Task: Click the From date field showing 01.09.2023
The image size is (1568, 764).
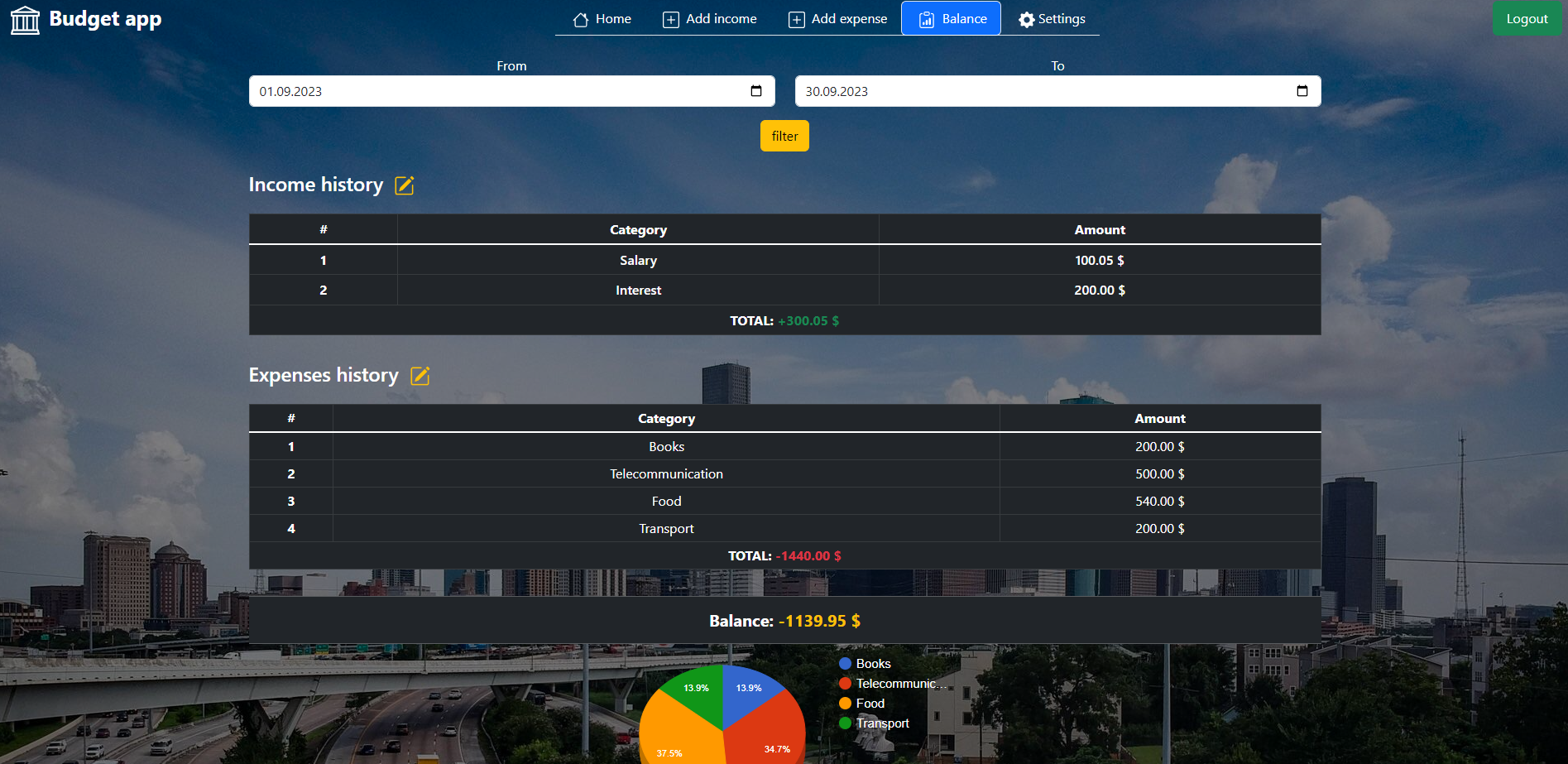Action: (x=511, y=91)
